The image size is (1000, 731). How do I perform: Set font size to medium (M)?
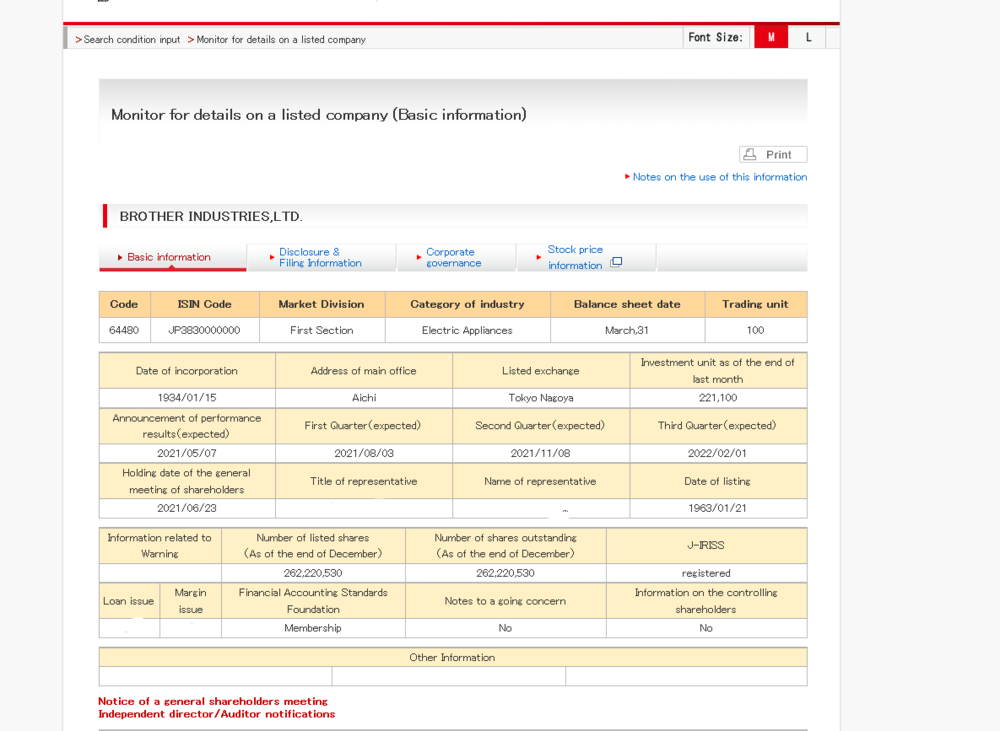[771, 37]
